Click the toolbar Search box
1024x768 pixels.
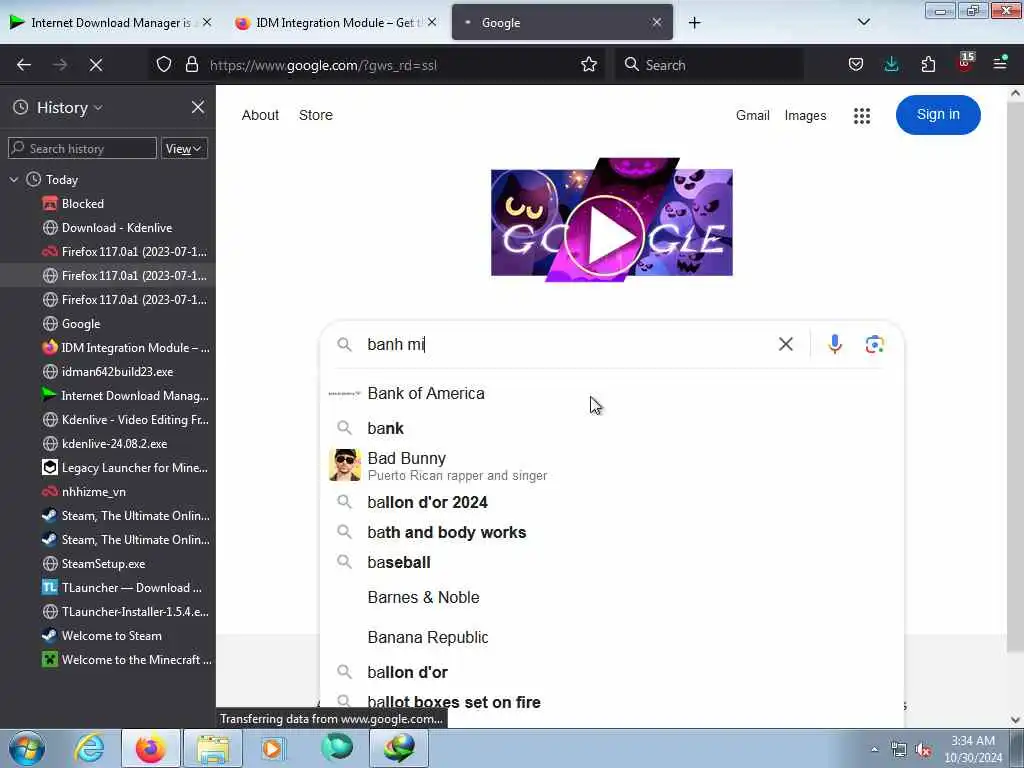coord(709,65)
